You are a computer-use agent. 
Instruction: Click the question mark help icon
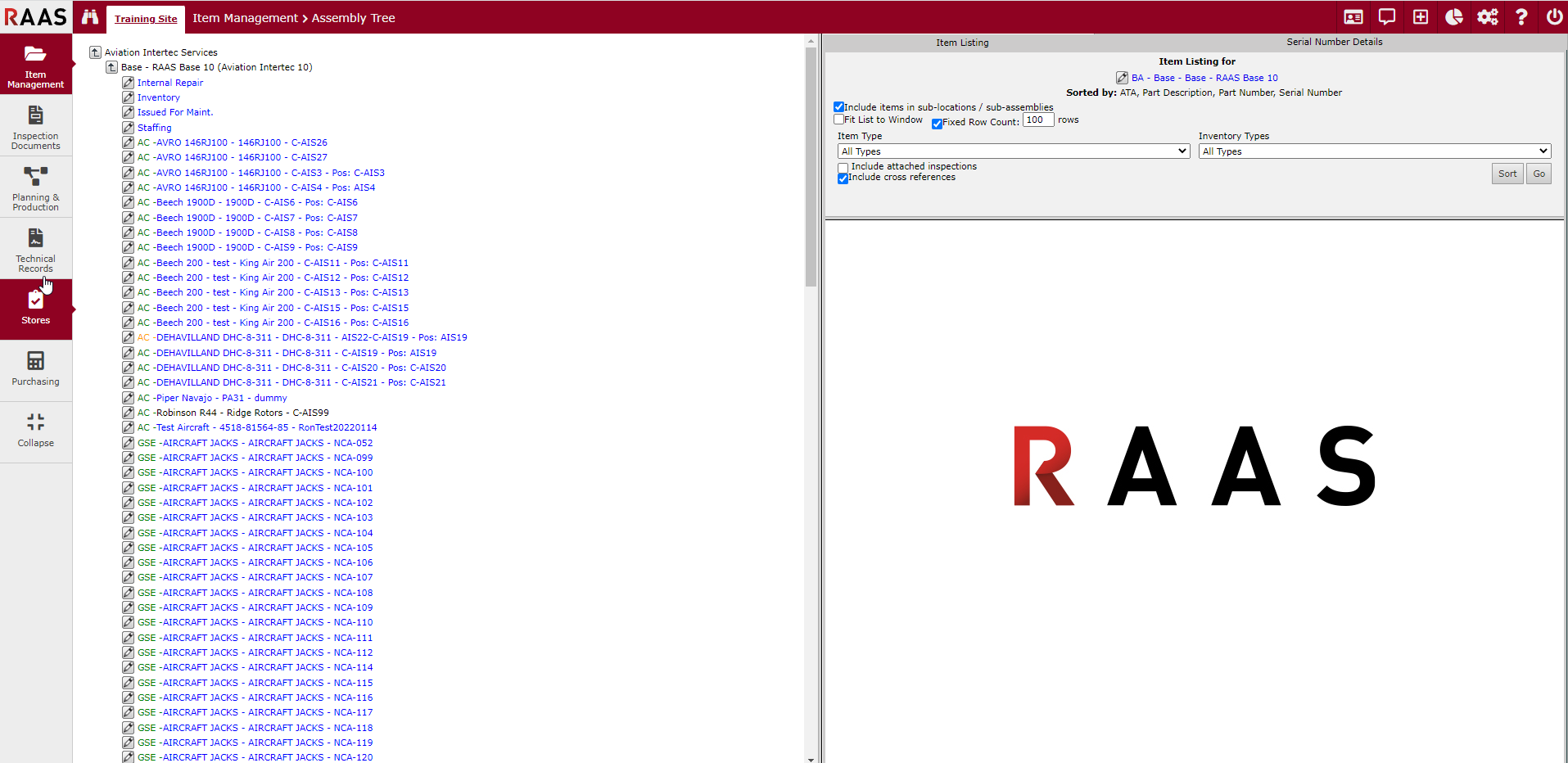[1521, 17]
